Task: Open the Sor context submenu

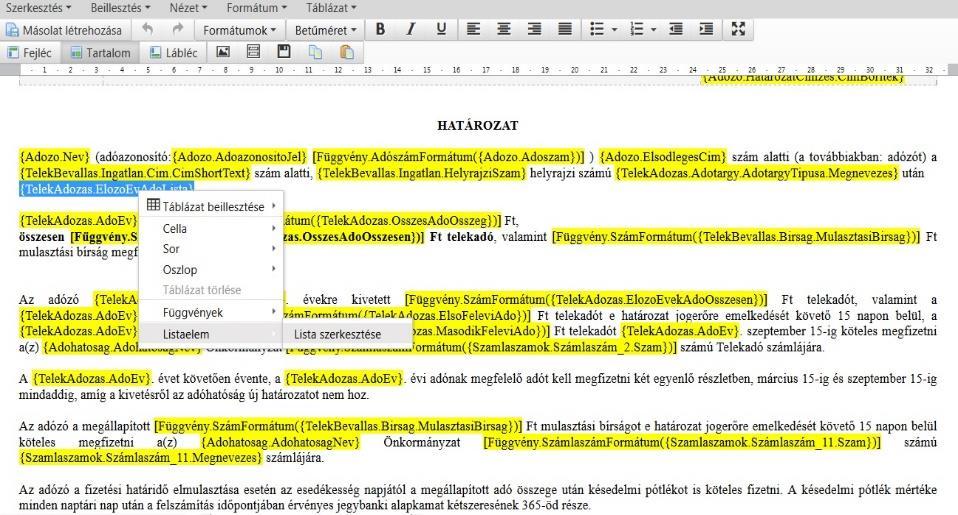Action: (211, 249)
